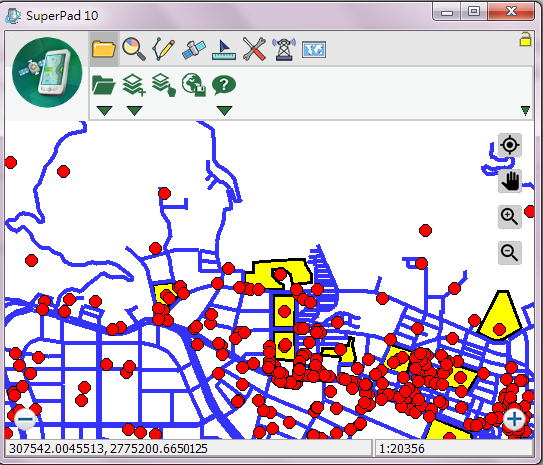Open the layer manager hand icon
The image size is (543, 465).
coord(163,85)
